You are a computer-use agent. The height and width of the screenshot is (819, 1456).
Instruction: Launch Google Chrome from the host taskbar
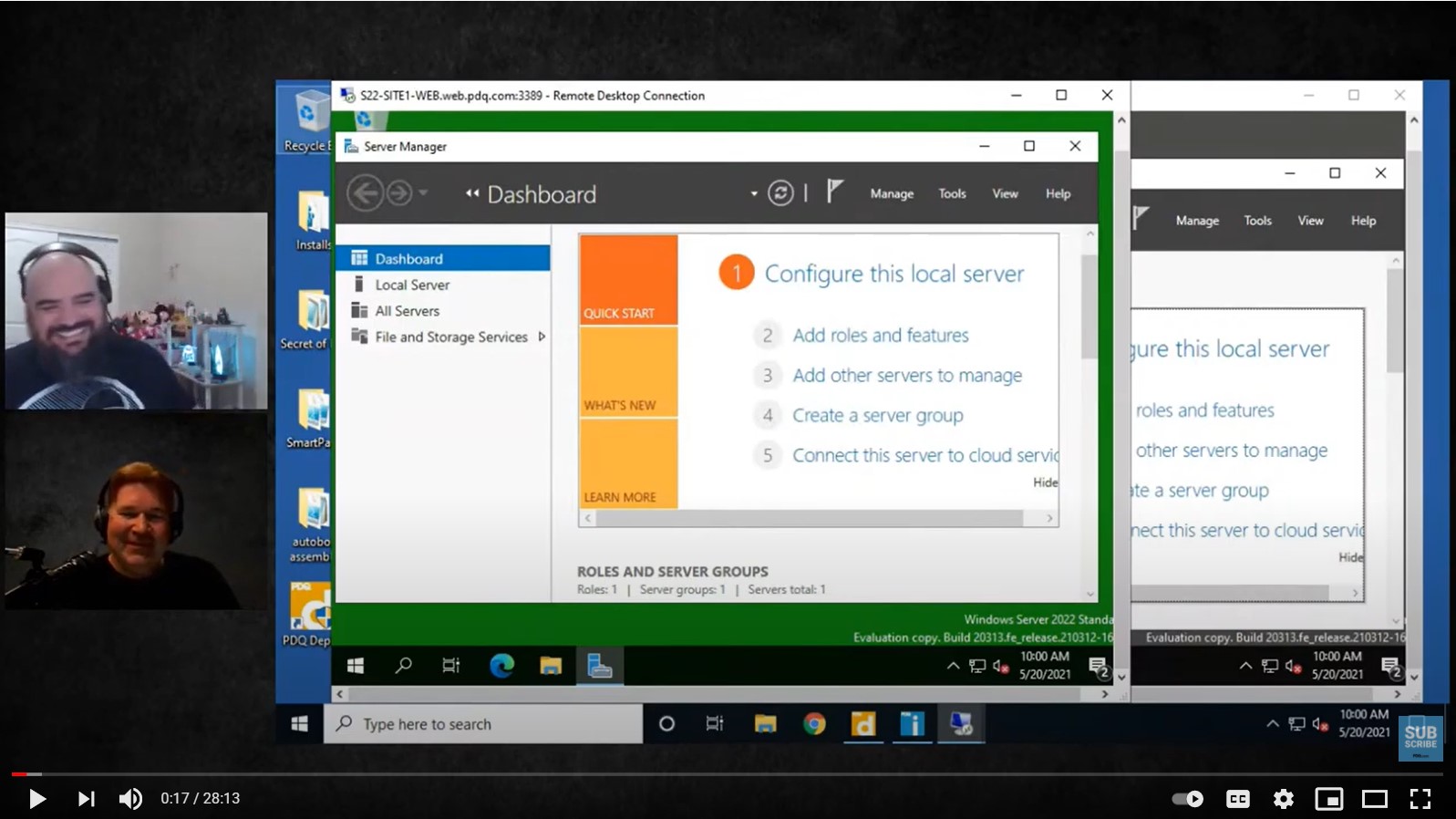pos(814,724)
